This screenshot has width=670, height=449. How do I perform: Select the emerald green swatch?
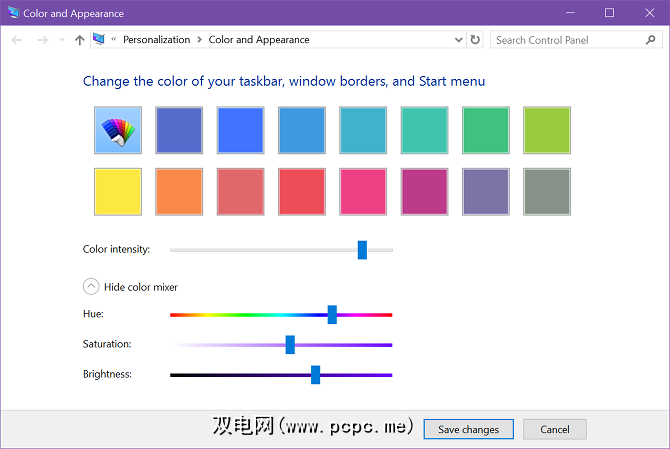[485, 130]
